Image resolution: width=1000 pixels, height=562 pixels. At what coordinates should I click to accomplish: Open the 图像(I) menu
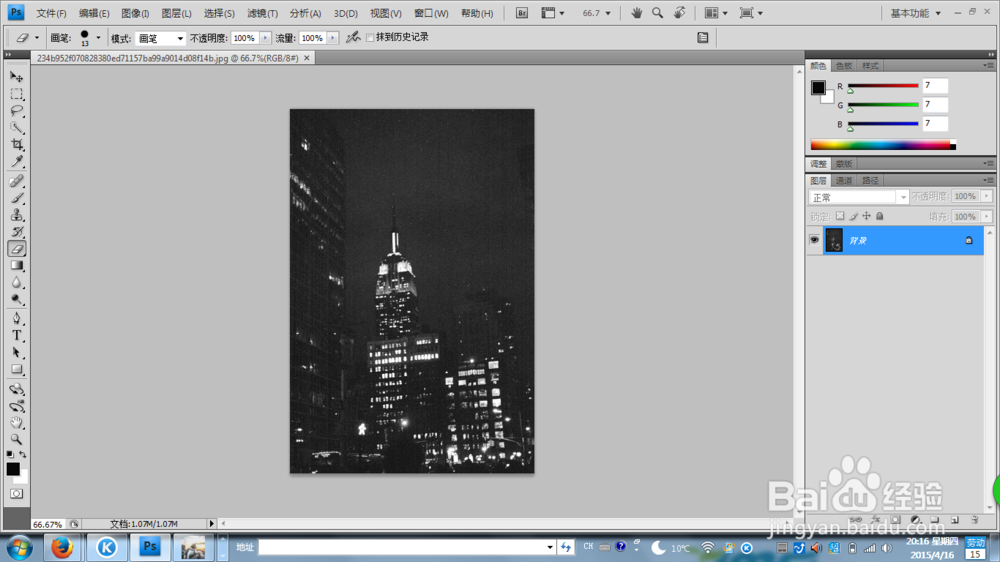coord(135,13)
